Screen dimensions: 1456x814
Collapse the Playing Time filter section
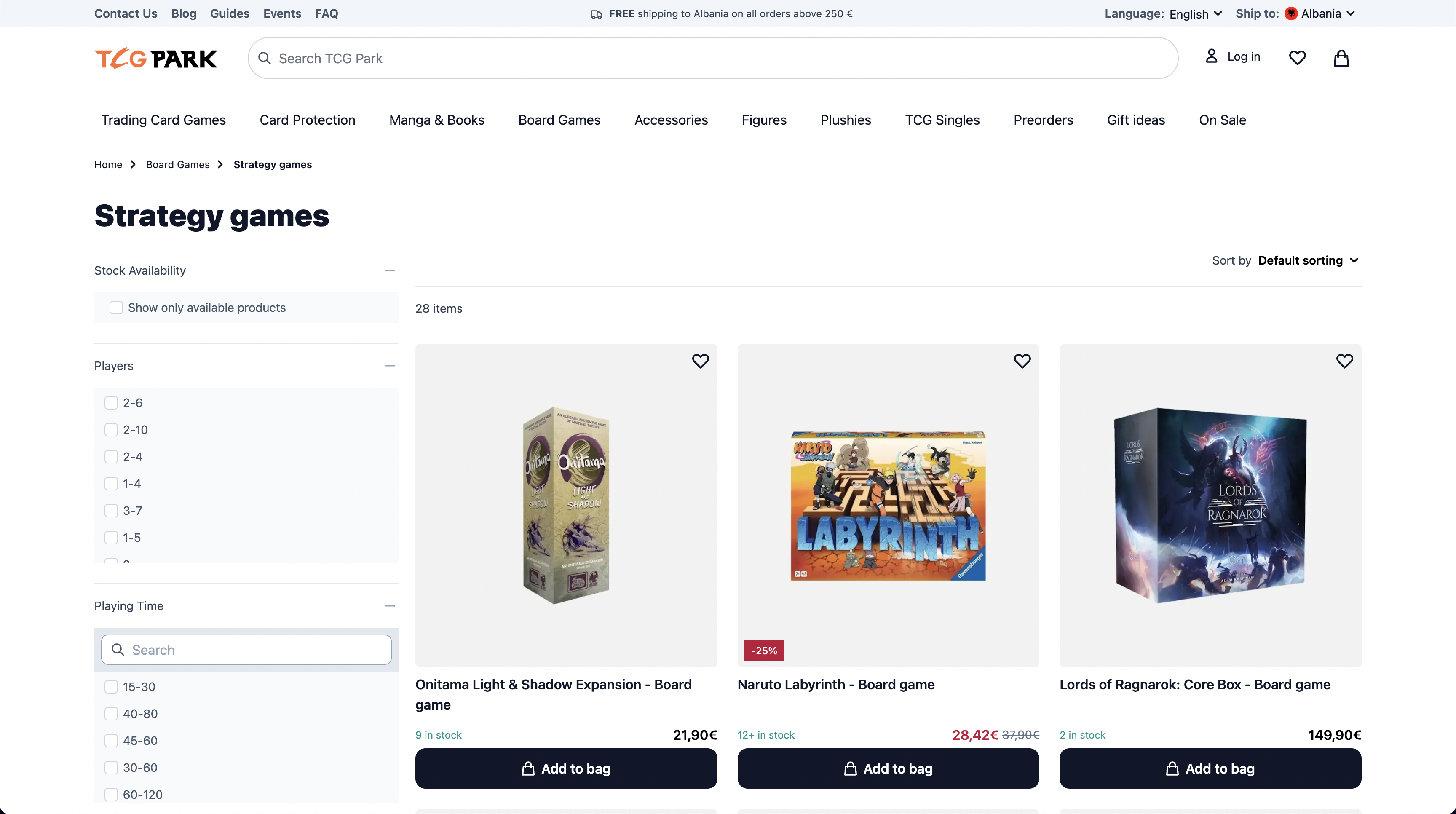[390, 606]
